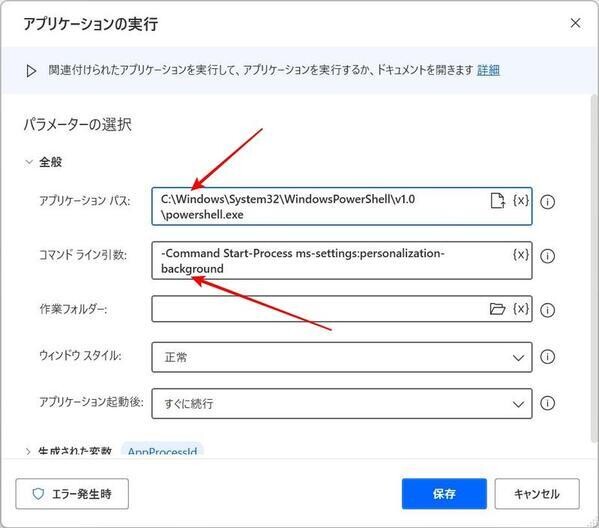Click the パラメーターの選択 heading text
Screen dimensions: 599x528
[x=78, y=125]
